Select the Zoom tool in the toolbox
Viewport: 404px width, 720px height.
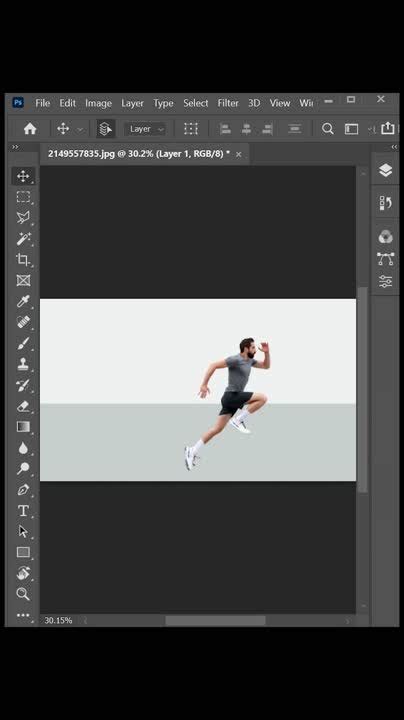click(23, 594)
